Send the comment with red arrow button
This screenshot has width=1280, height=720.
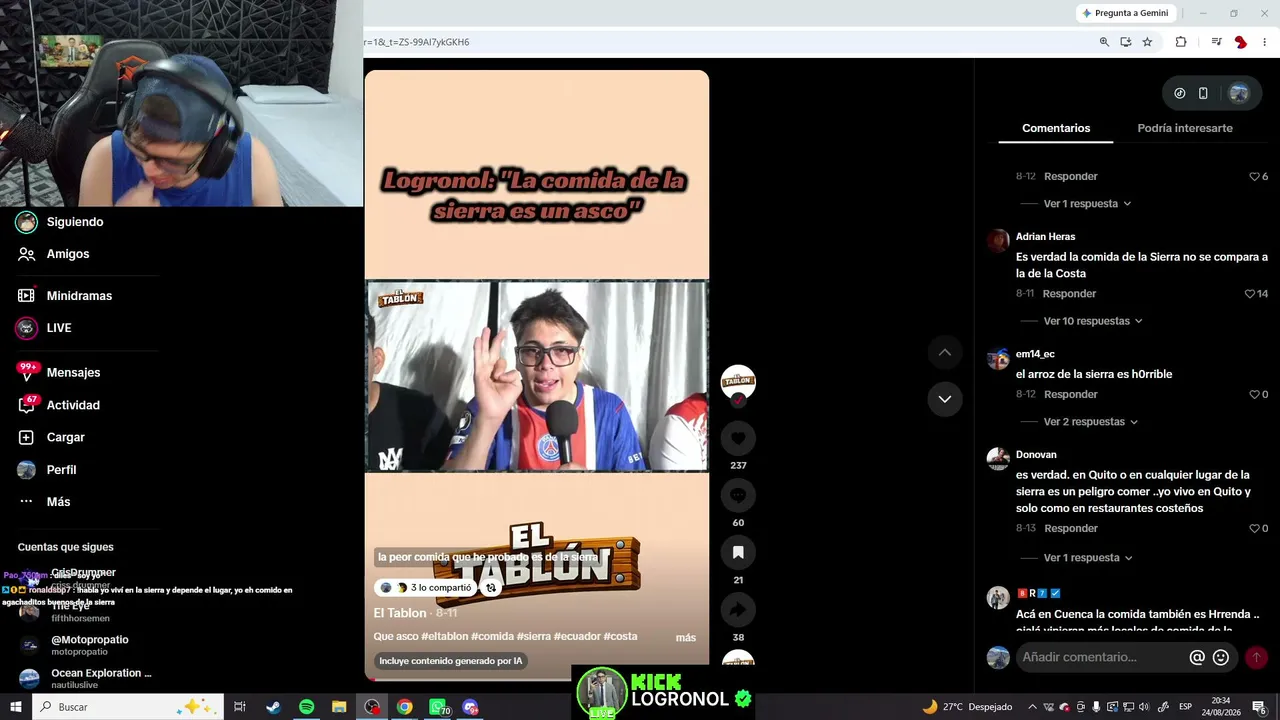tap(1256, 657)
